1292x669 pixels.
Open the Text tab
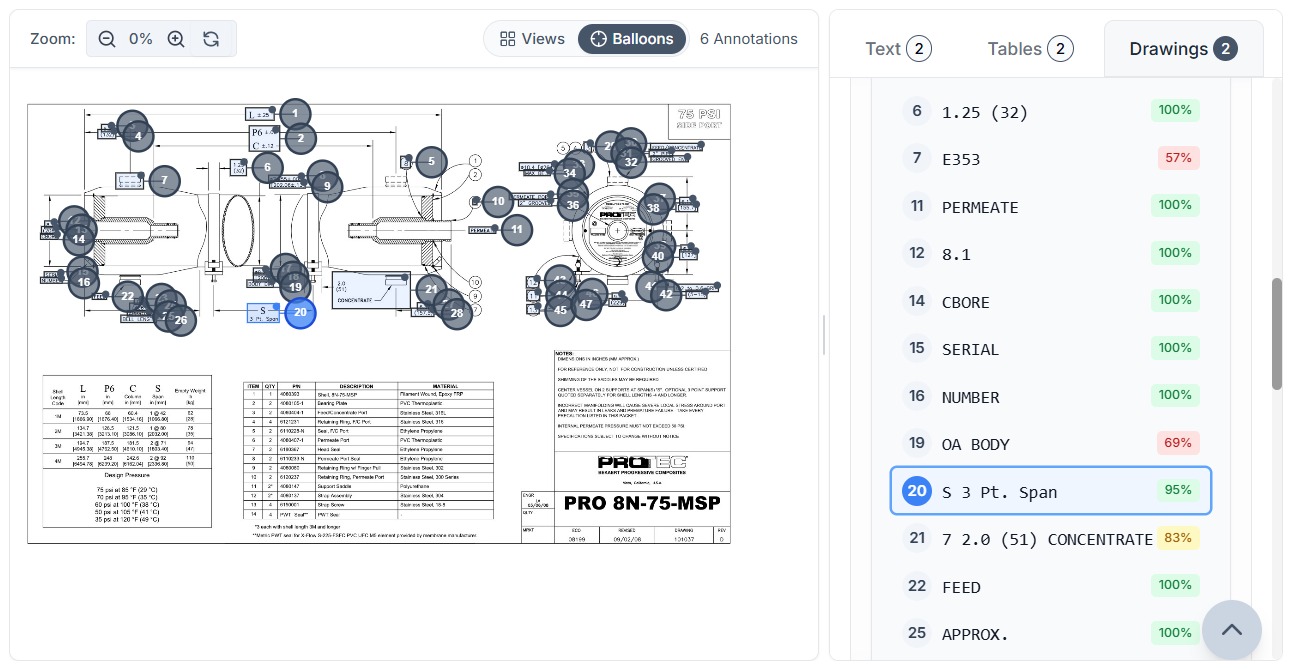897,49
